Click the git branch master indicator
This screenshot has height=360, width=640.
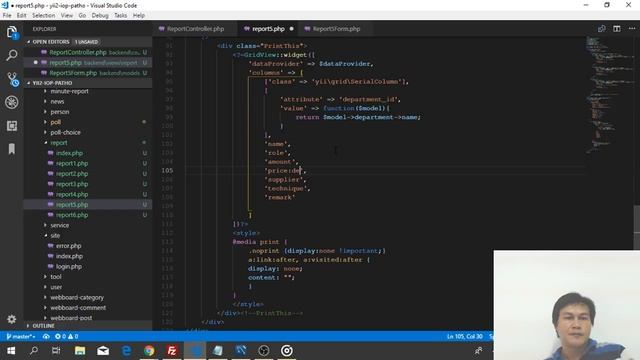click(20, 336)
